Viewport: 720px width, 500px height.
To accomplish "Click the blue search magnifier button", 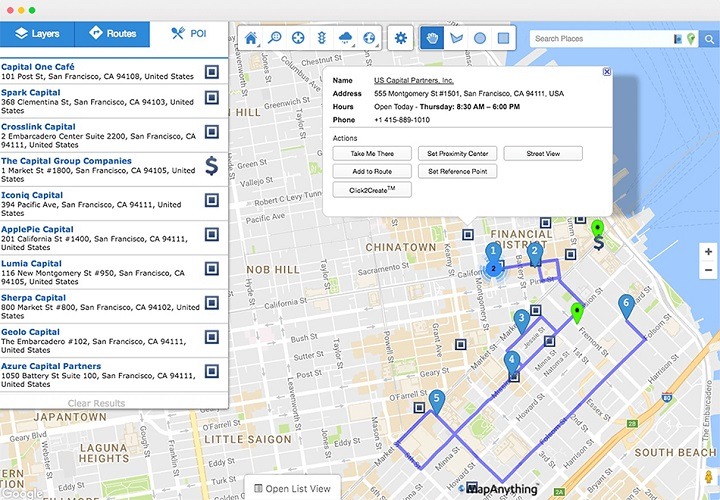I will 709,39.
